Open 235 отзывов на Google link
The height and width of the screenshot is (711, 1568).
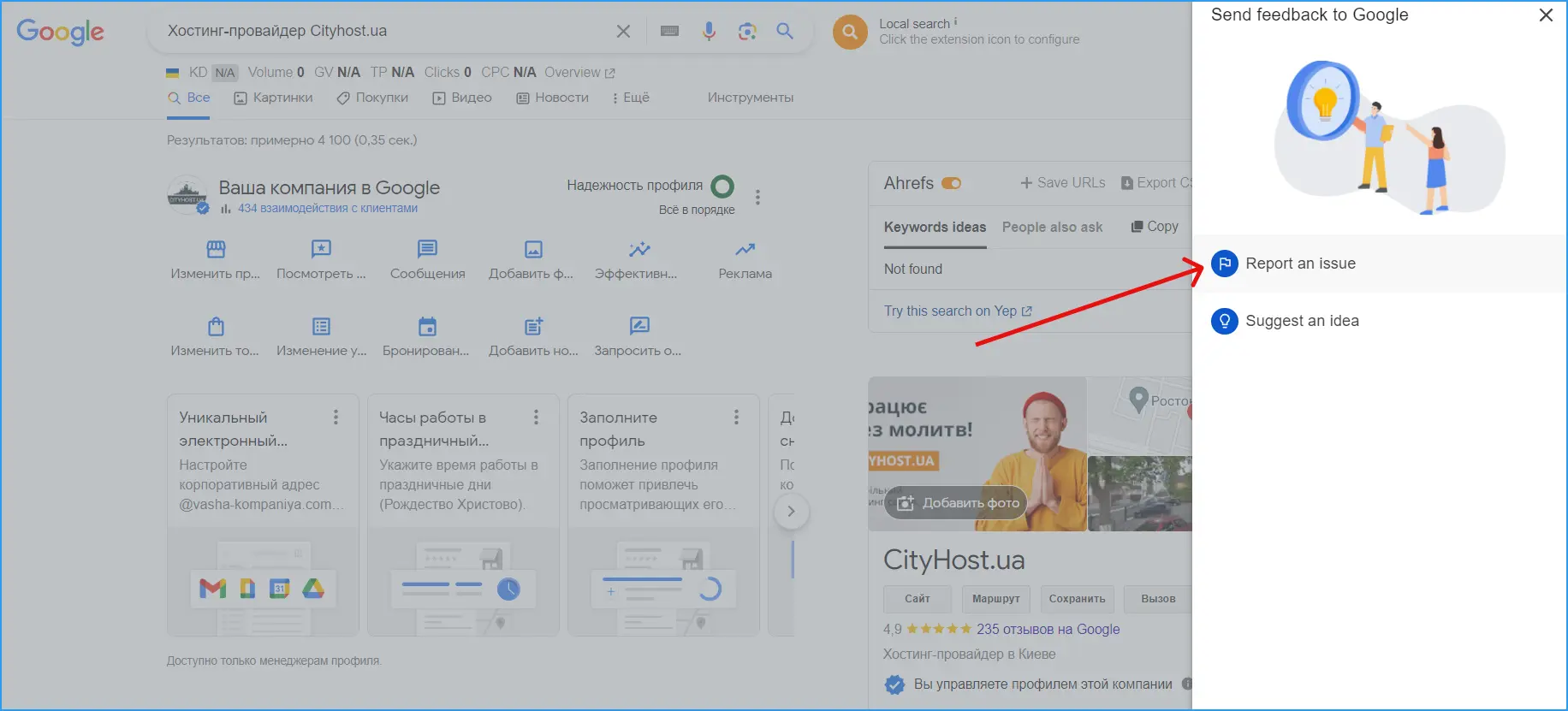(1048, 629)
